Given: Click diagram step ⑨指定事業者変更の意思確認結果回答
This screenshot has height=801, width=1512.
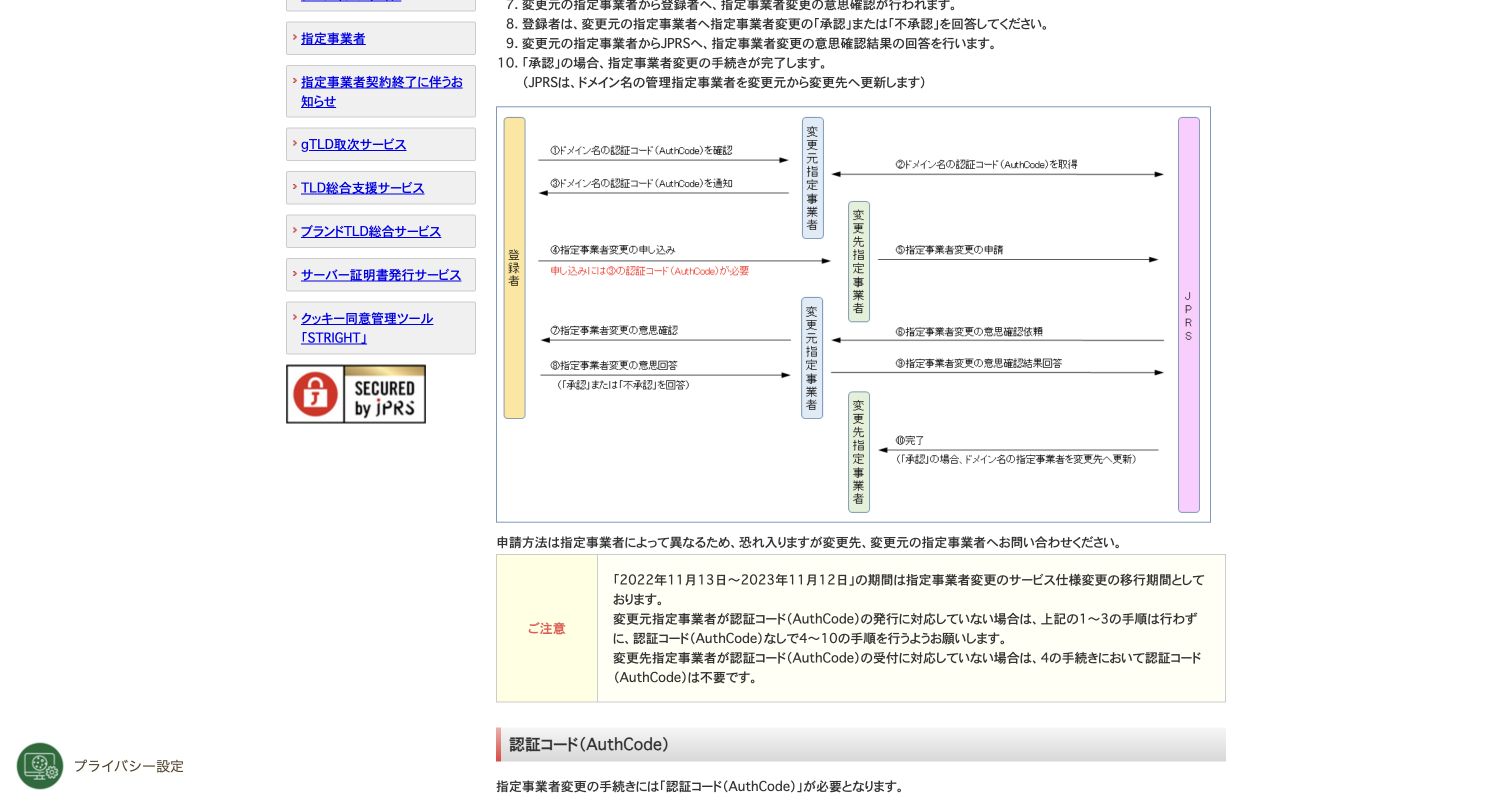Looking at the screenshot, I should click(x=978, y=363).
